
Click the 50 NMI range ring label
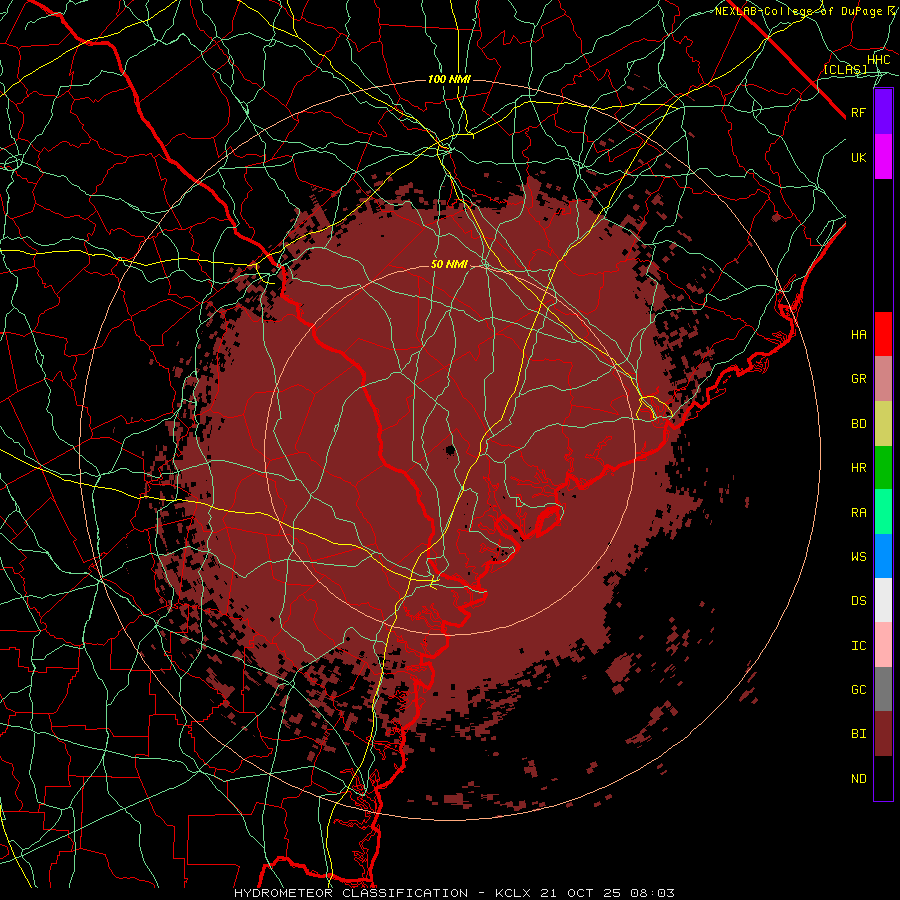coord(449,265)
